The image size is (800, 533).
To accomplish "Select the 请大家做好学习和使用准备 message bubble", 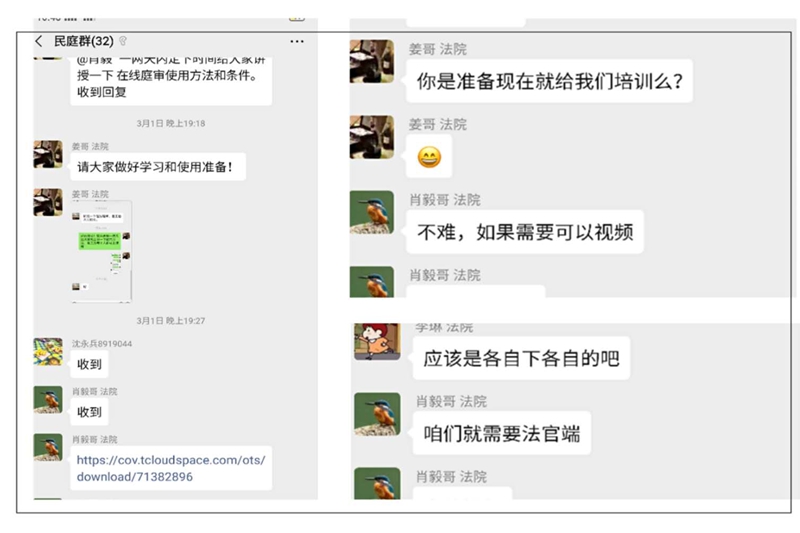I will pos(158,167).
